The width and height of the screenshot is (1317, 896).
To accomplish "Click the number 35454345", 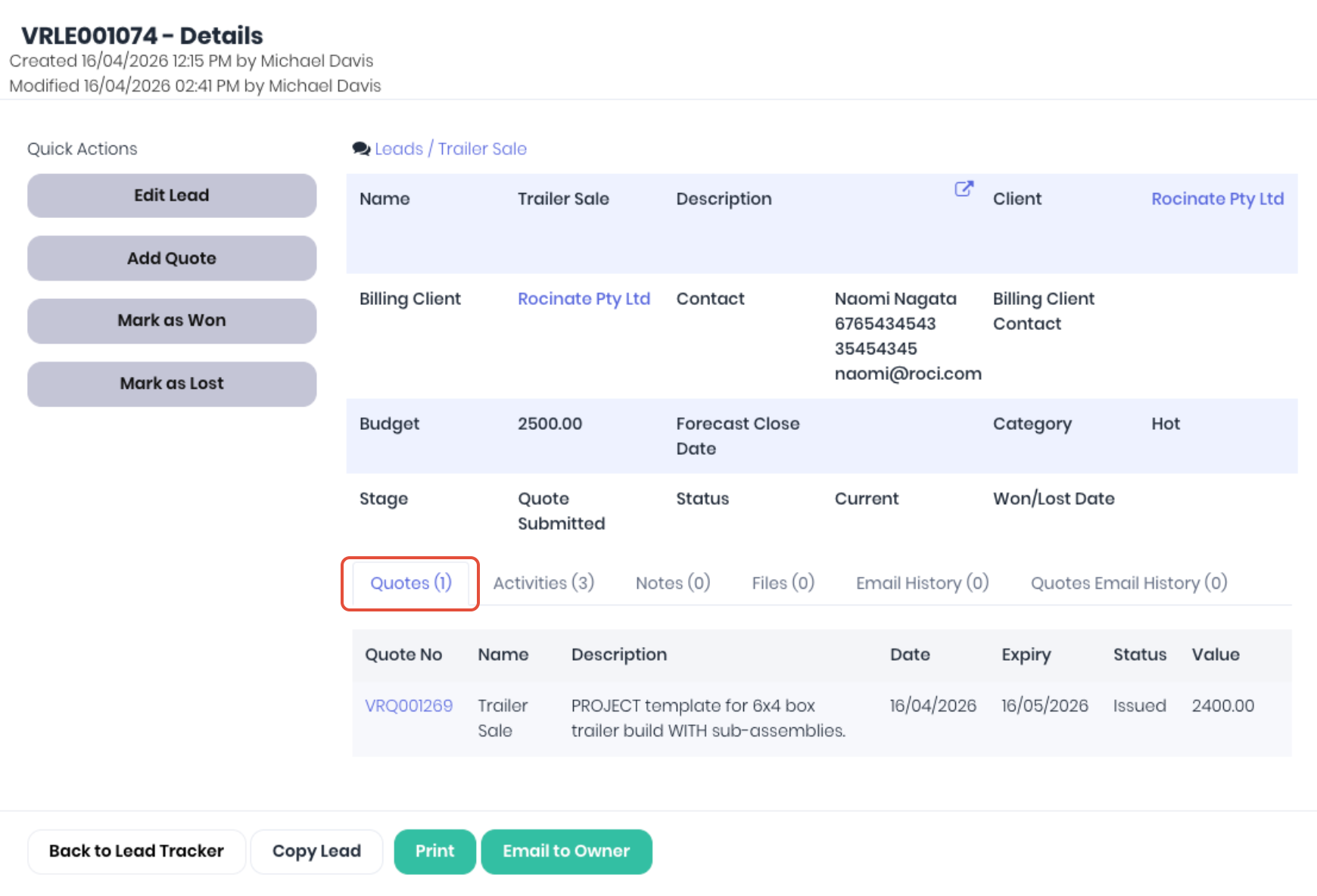I will coord(876,349).
